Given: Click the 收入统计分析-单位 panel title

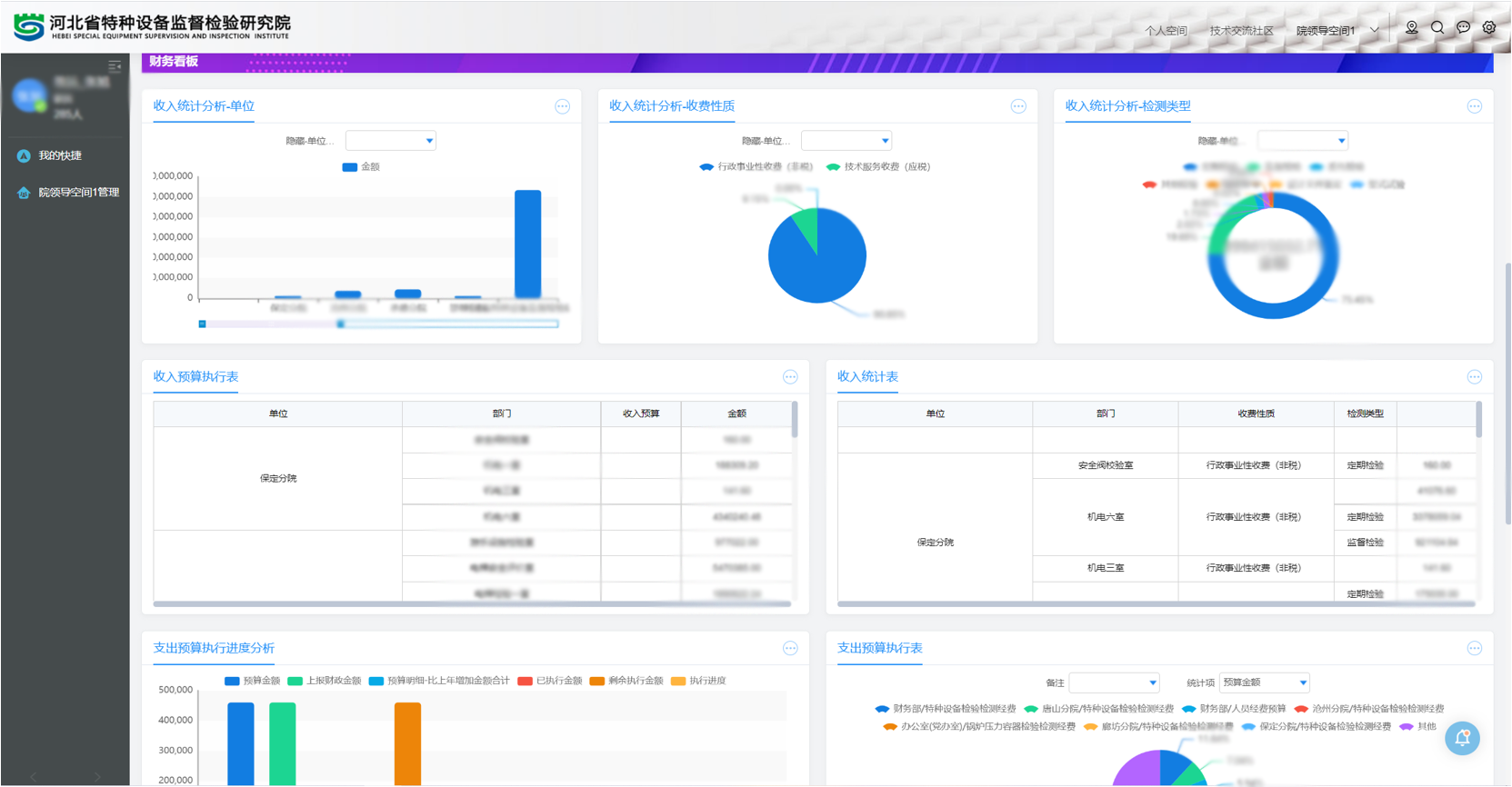Looking at the screenshot, I should pos(204,106).
